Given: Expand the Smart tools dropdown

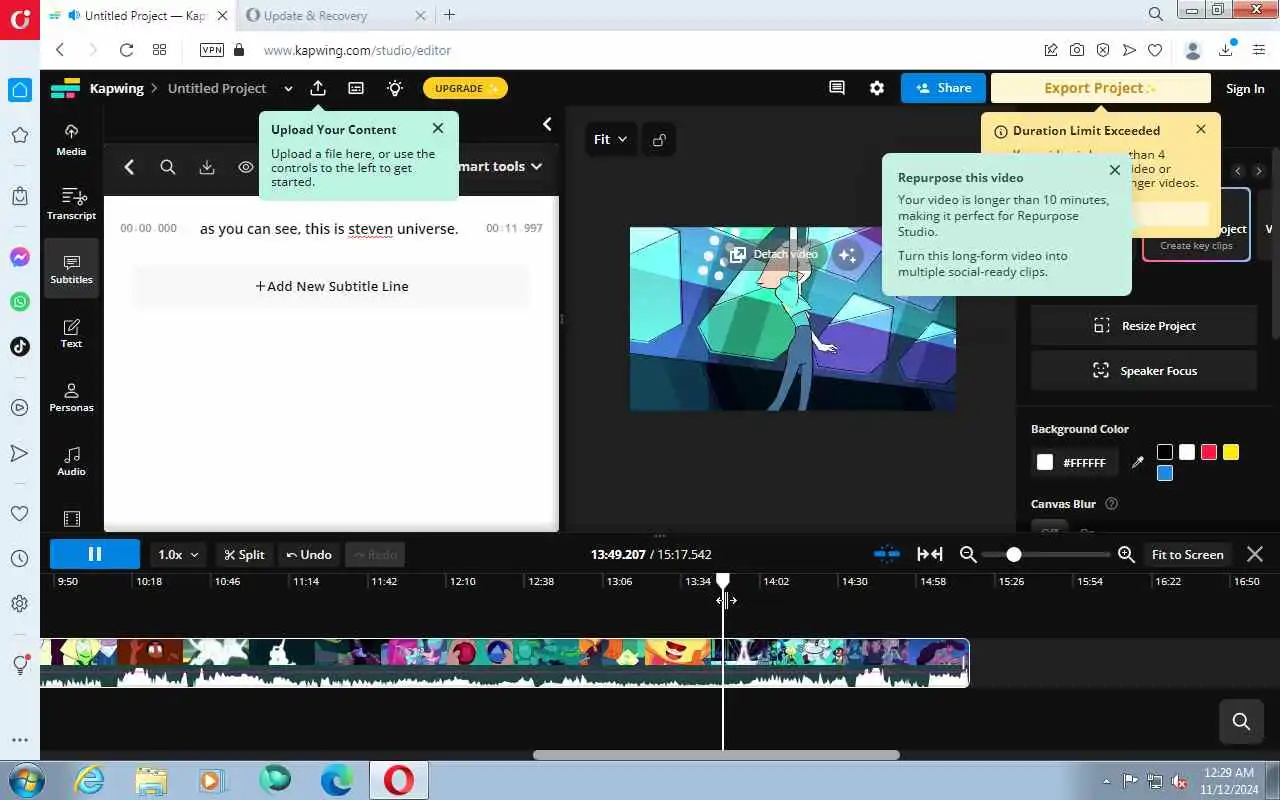Looking at the screenshot, I should [x=499, y=166].
